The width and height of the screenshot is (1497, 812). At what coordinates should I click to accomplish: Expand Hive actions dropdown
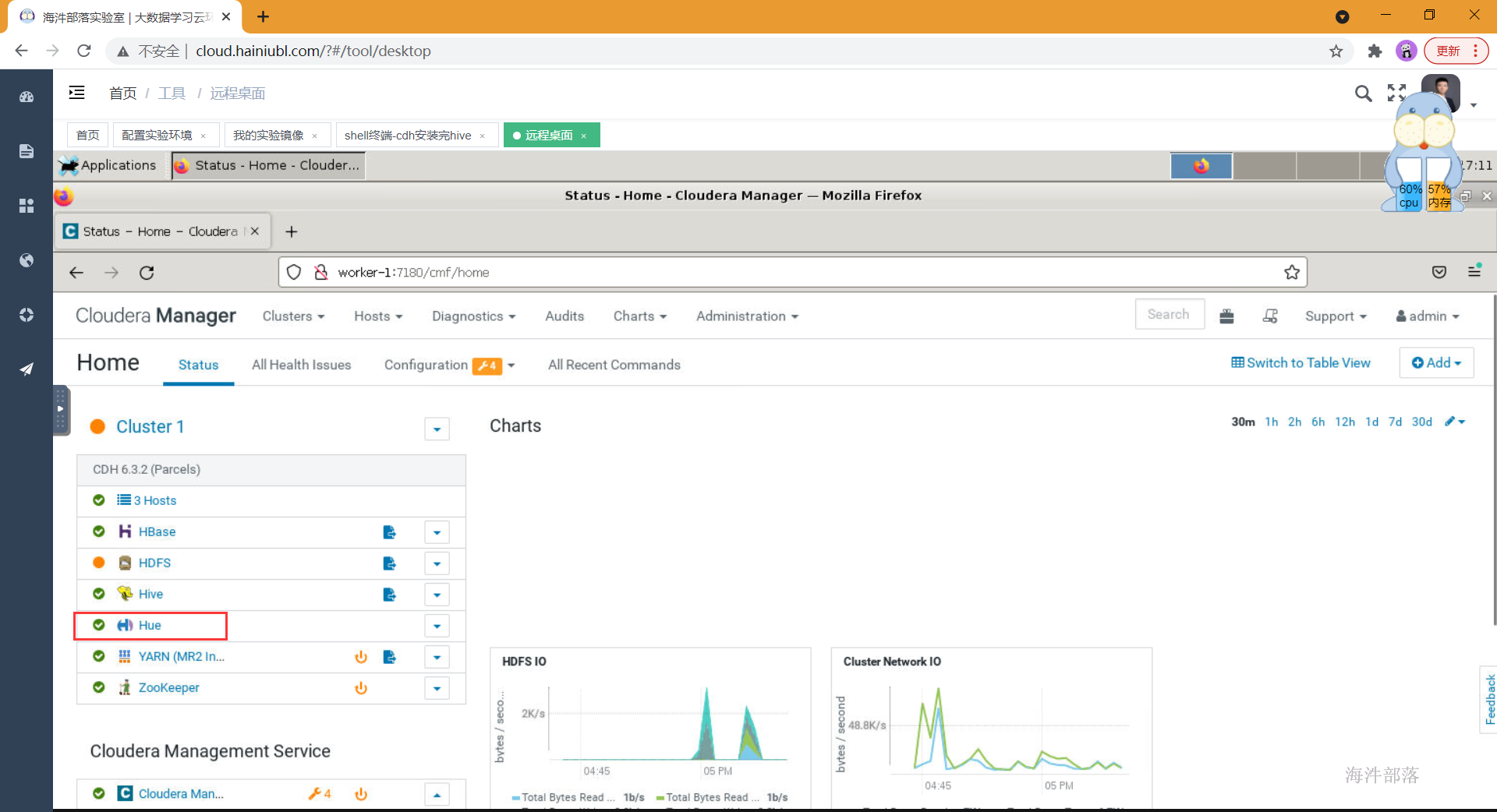coord(437,595)
